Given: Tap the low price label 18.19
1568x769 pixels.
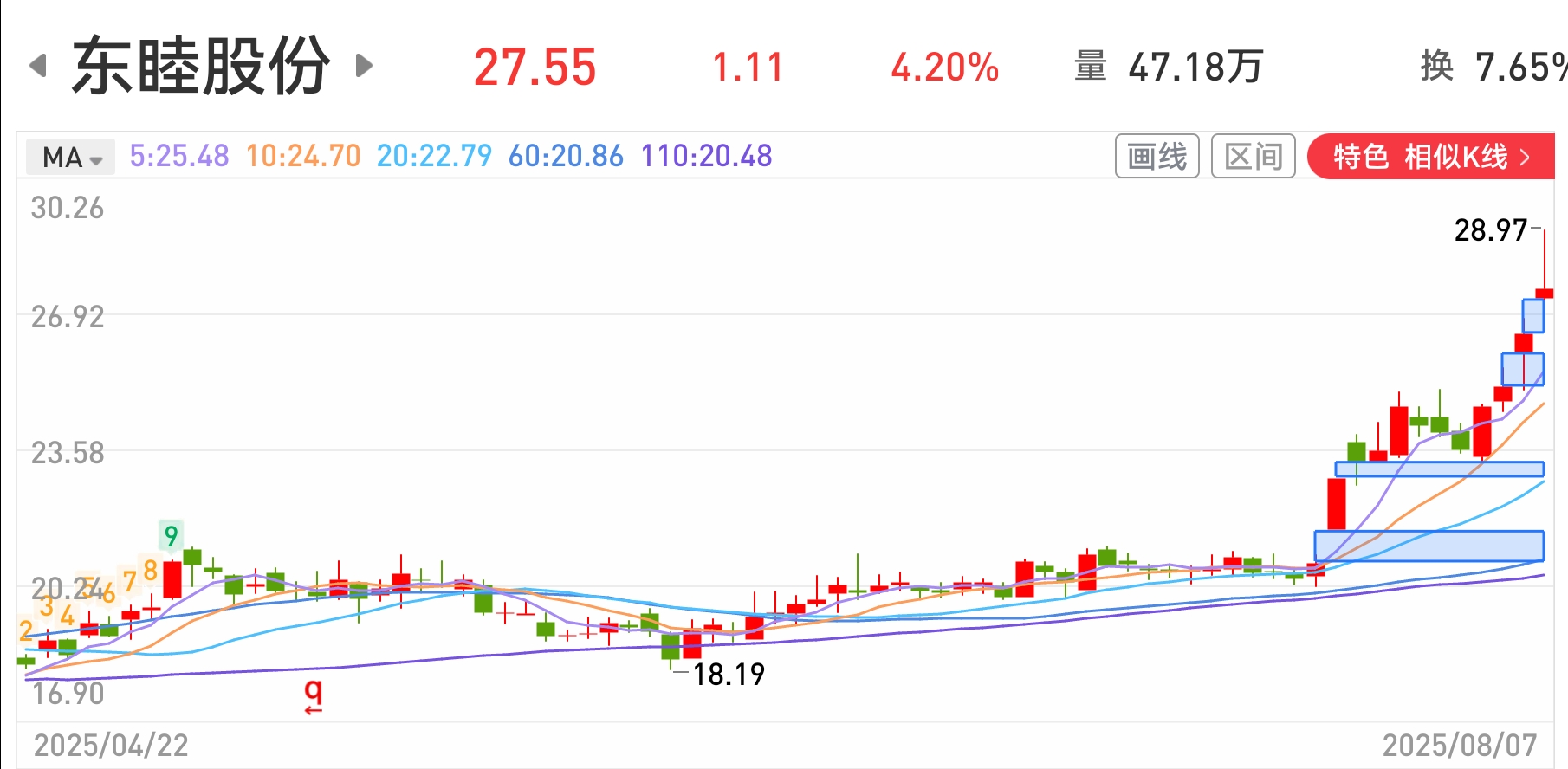Looking at the screenshot, I should coord(729,675).
